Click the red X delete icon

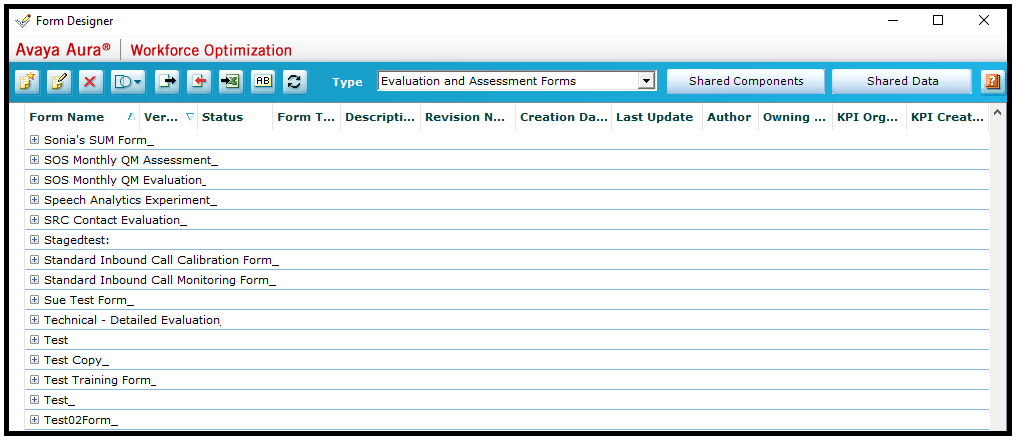[x=91, y=81]
